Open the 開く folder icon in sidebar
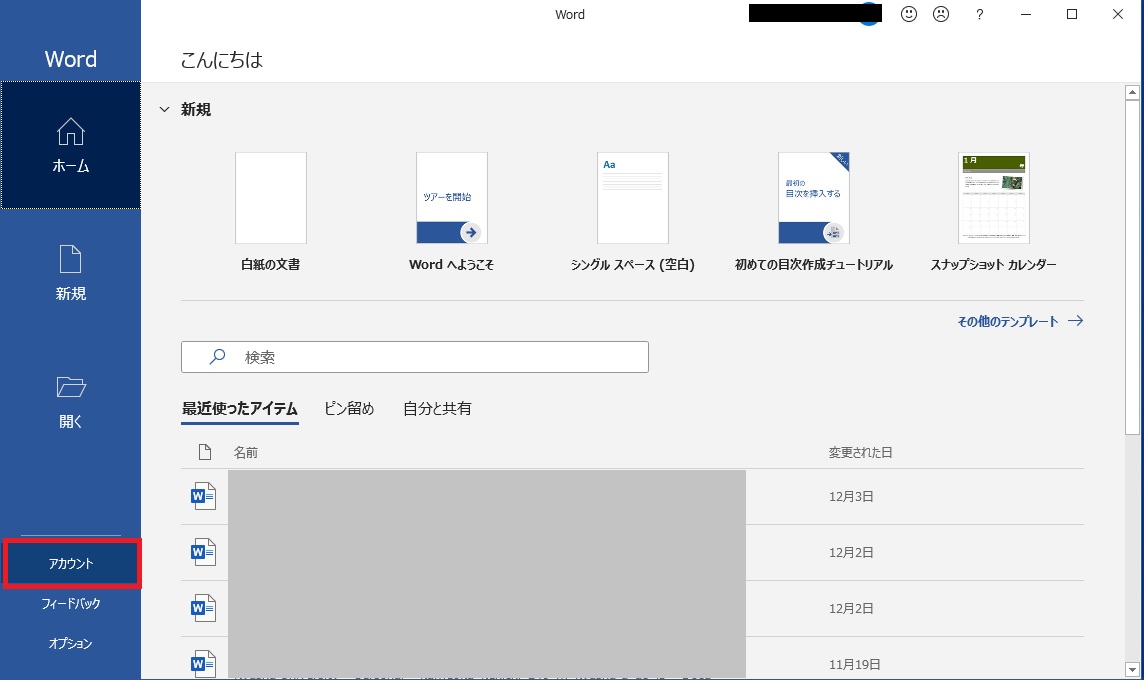The width and height of the screenshot is (1144, 680). [71, 387]
